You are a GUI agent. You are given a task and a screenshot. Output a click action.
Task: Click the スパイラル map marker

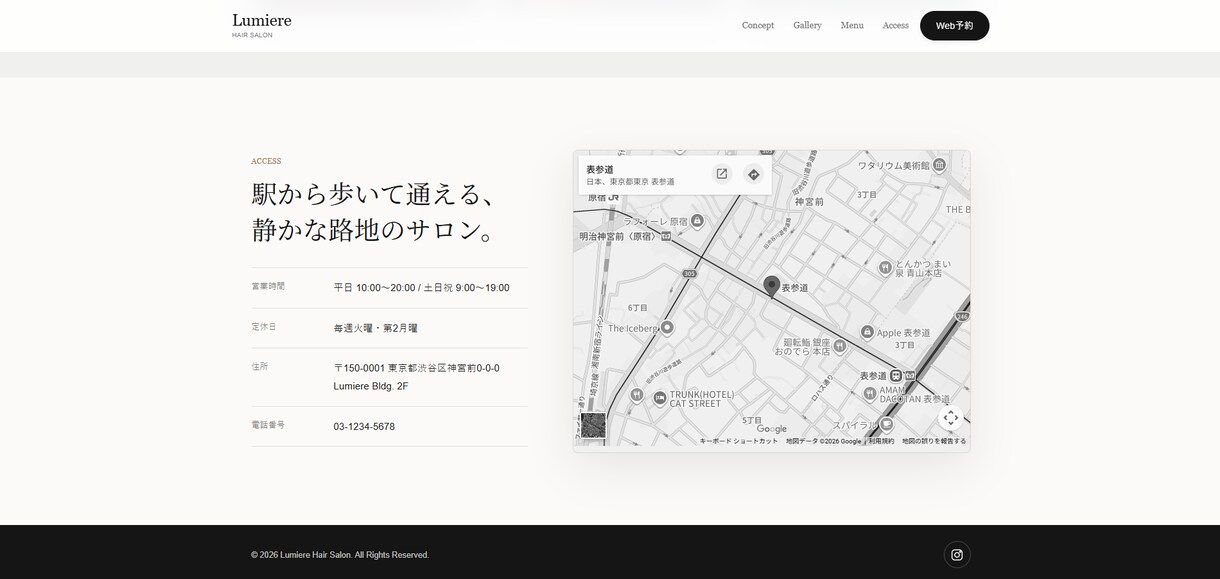(x=886, y=424)
